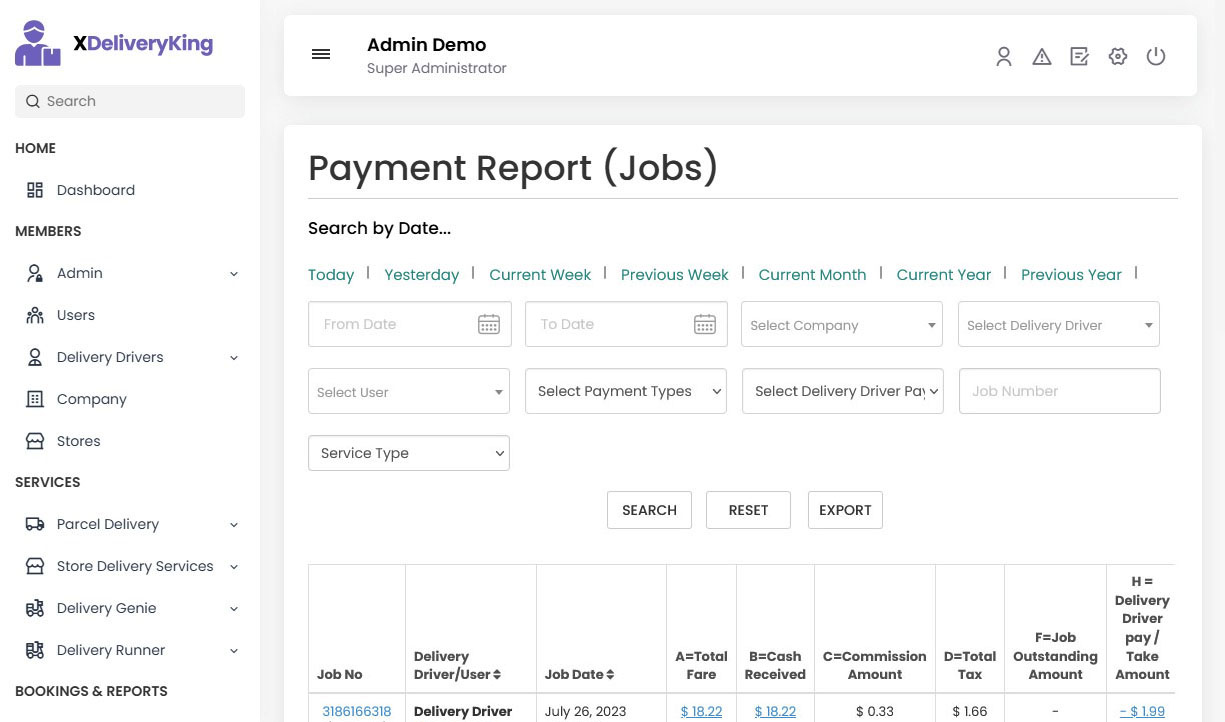Image resolution: width=1225 pixels, height=722 pixels.
Task: Open the logout power icon
Action: click(1156, 56)
